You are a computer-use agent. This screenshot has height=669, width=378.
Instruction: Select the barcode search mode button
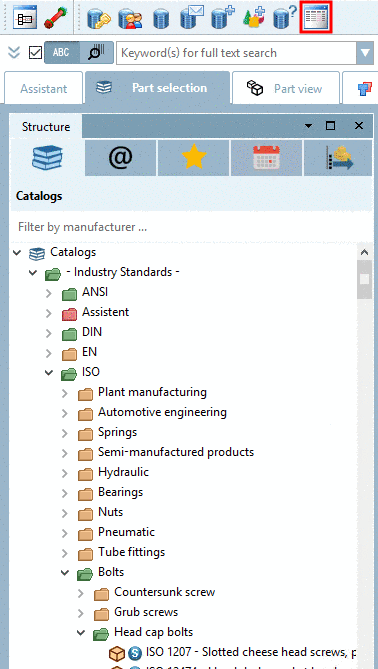(x=96, y=52)
